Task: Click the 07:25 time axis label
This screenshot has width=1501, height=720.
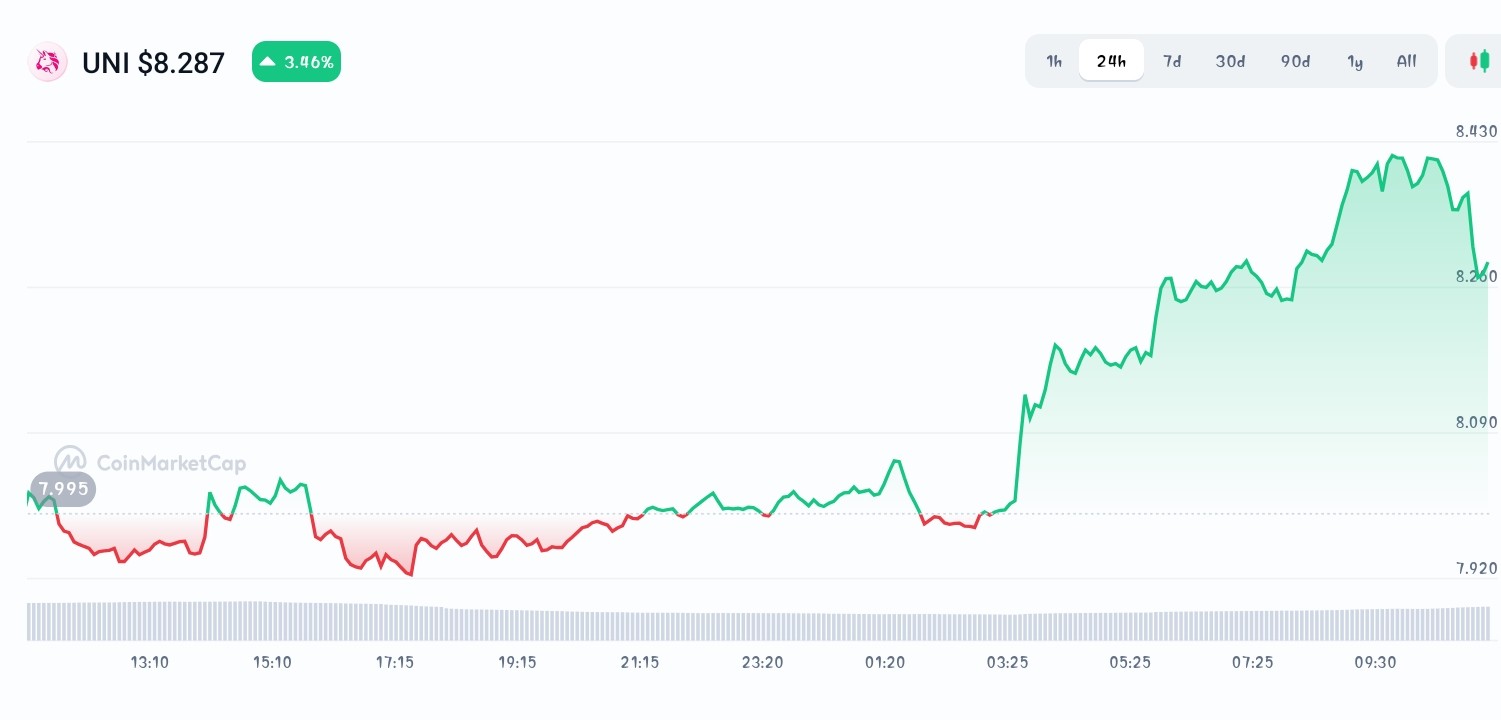Action: tap(1252, 662)
